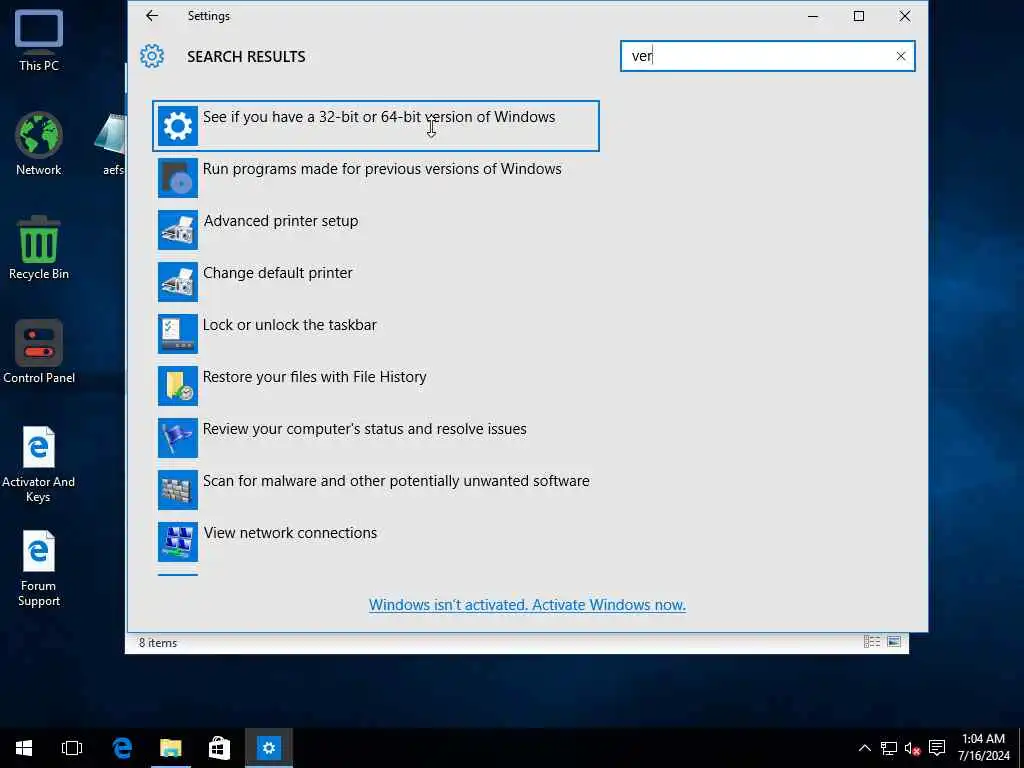1024x768 pixels.
Task: Open the Action Center notifications icon
Action: click(937, 748)
